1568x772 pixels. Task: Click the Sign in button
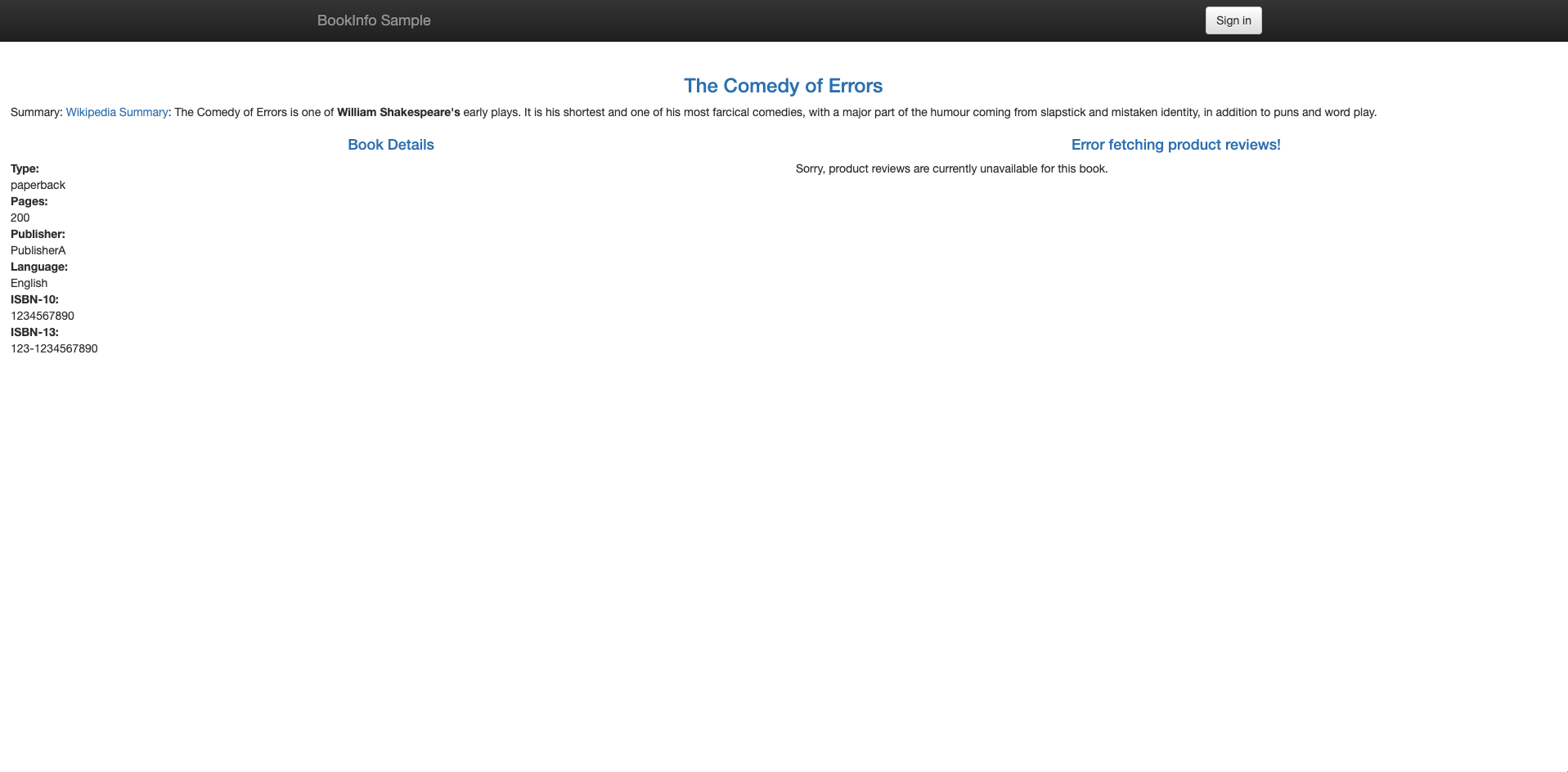(x=1233, y=20)
